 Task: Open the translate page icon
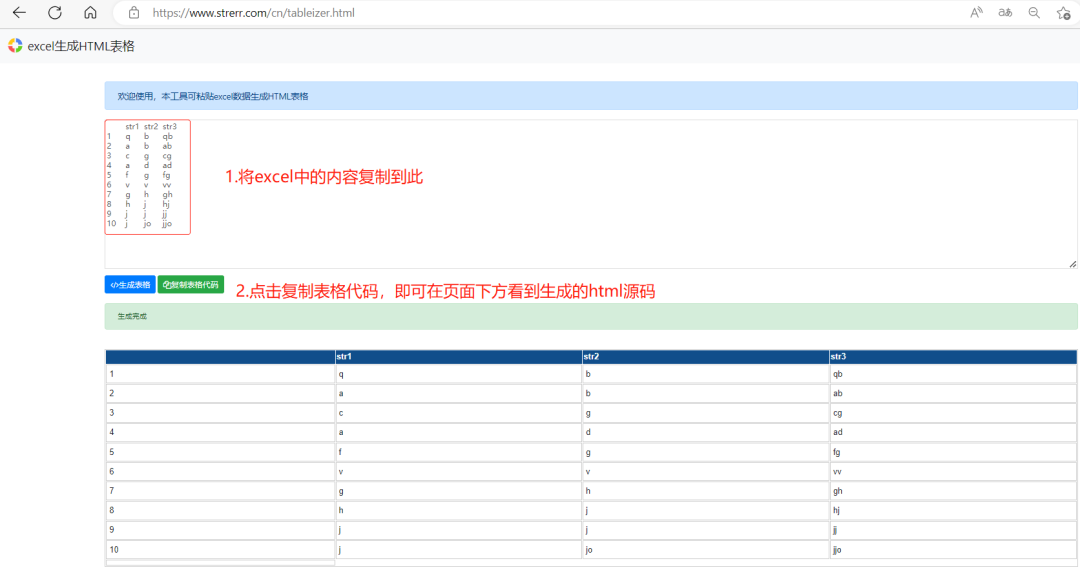[x=1005, y=12]
